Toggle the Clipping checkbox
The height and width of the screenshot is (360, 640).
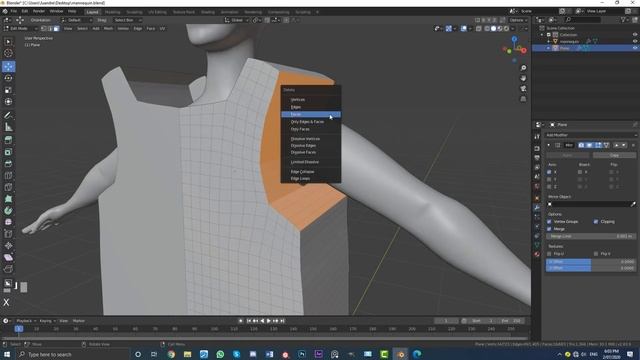(596, 222)
